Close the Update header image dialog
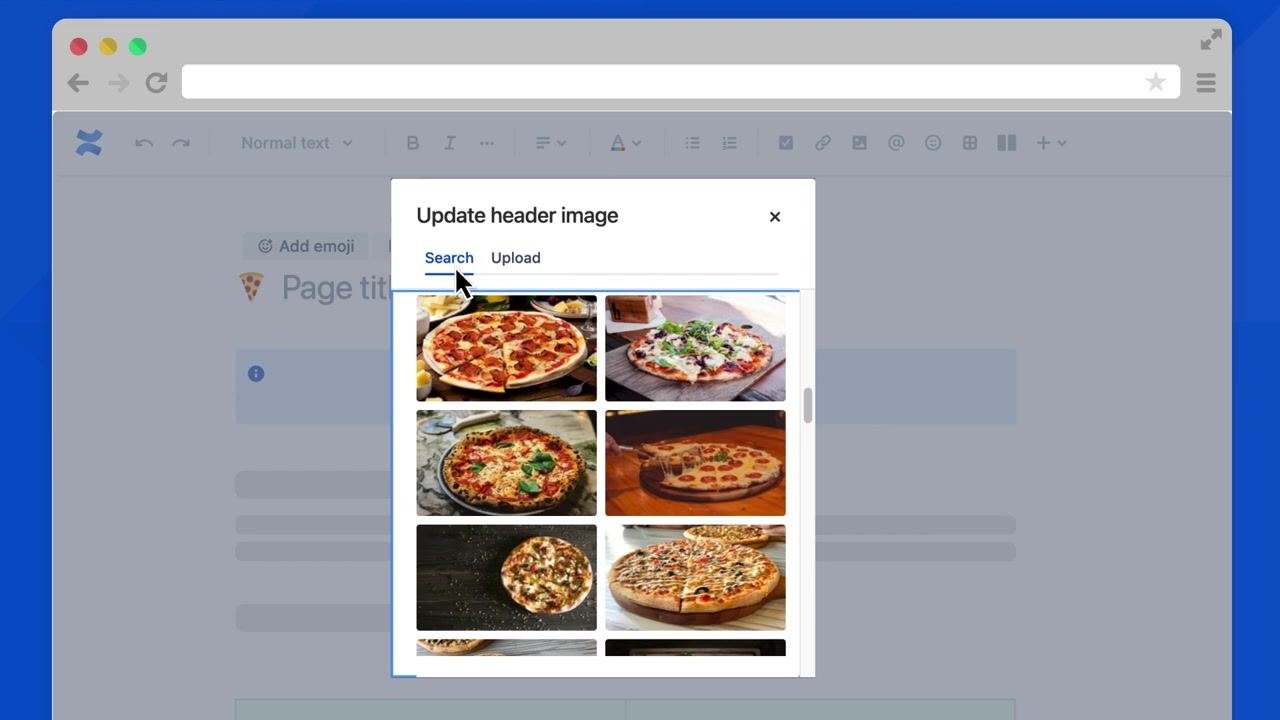 775,216
